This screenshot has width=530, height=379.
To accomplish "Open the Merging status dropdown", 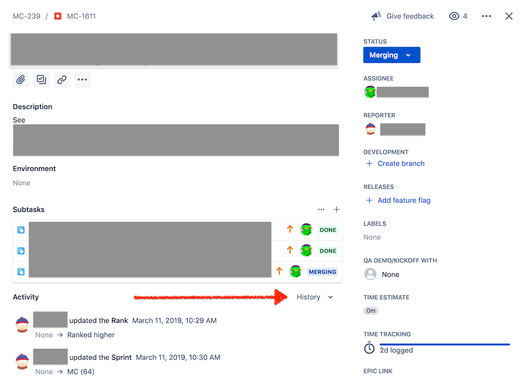I will point(391,55).
